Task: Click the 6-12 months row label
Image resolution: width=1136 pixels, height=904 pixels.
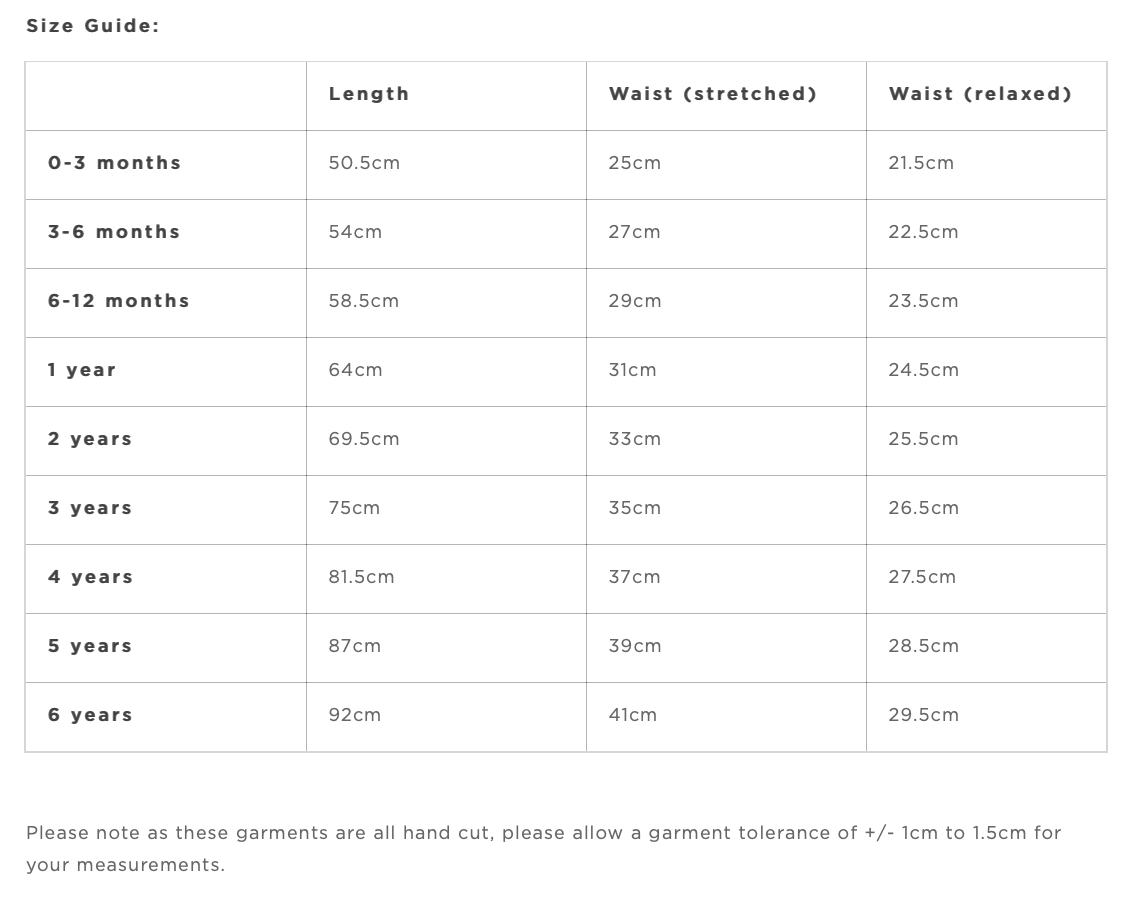Action: pyautogui.click(x=119, y=301)
